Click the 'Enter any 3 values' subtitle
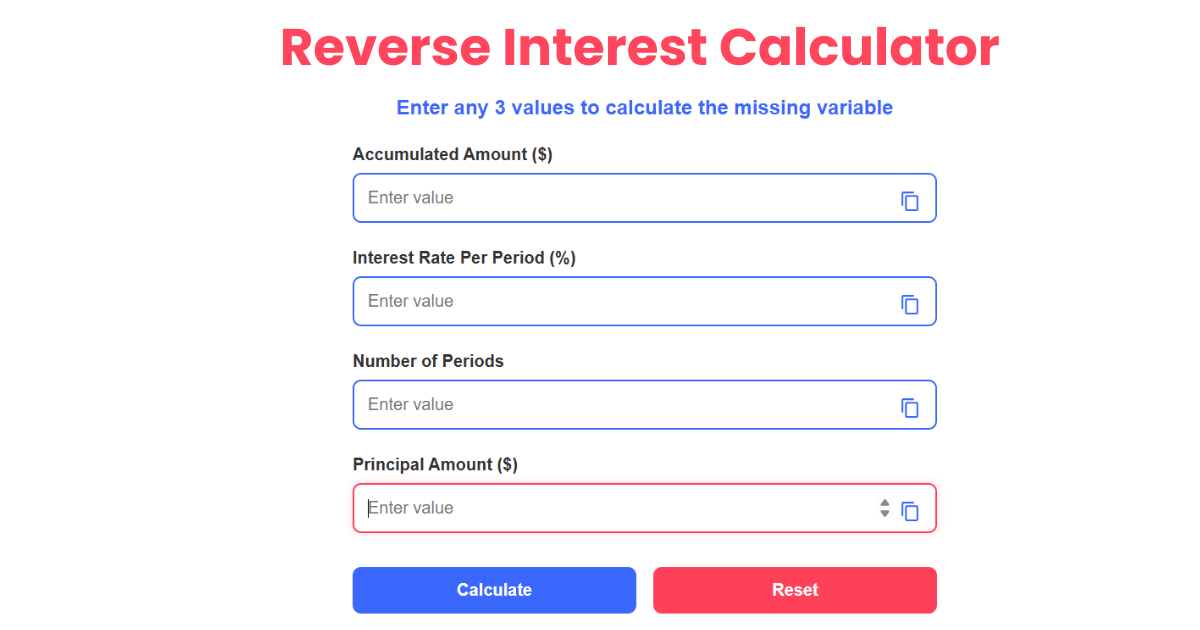The image size is (1200, 630). click(x=644, y=107)
